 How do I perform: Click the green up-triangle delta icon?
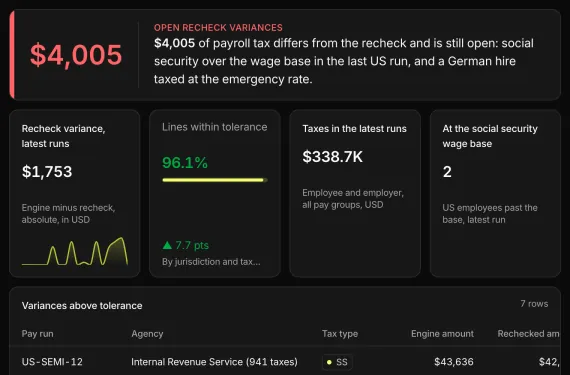(167, 245)
